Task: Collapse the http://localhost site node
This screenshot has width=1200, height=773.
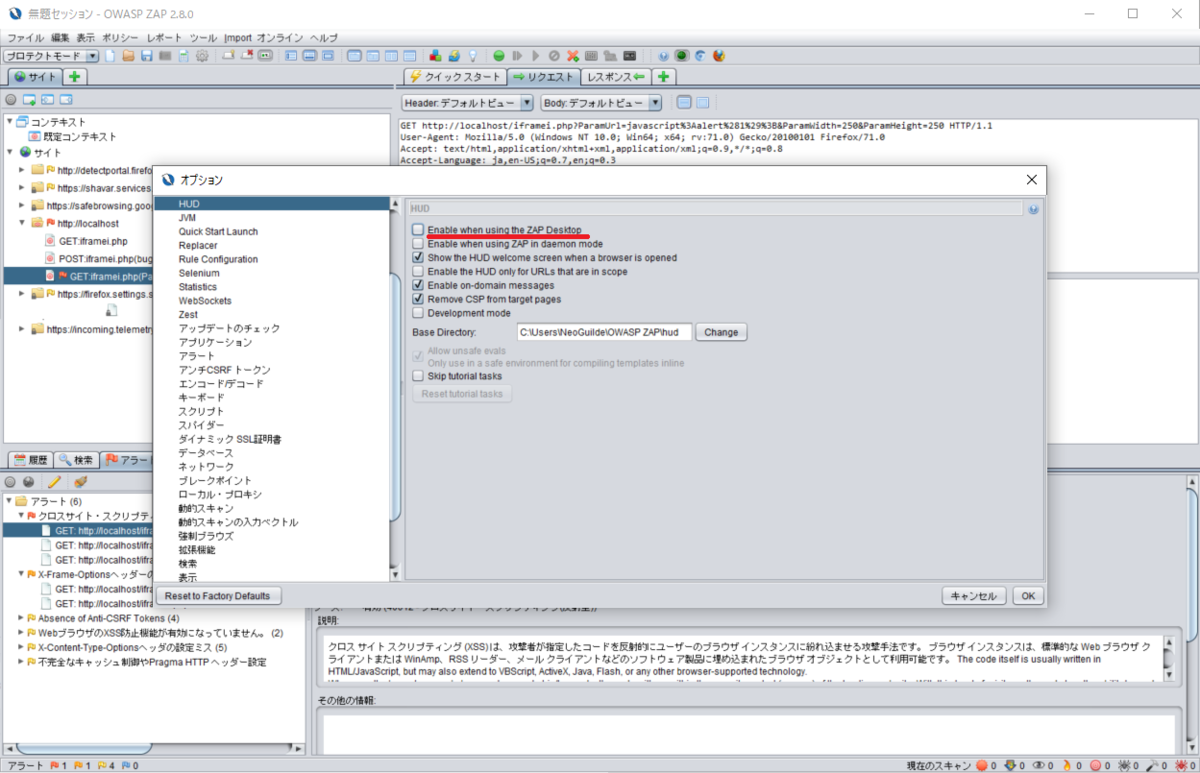Action: pos(22,223)
